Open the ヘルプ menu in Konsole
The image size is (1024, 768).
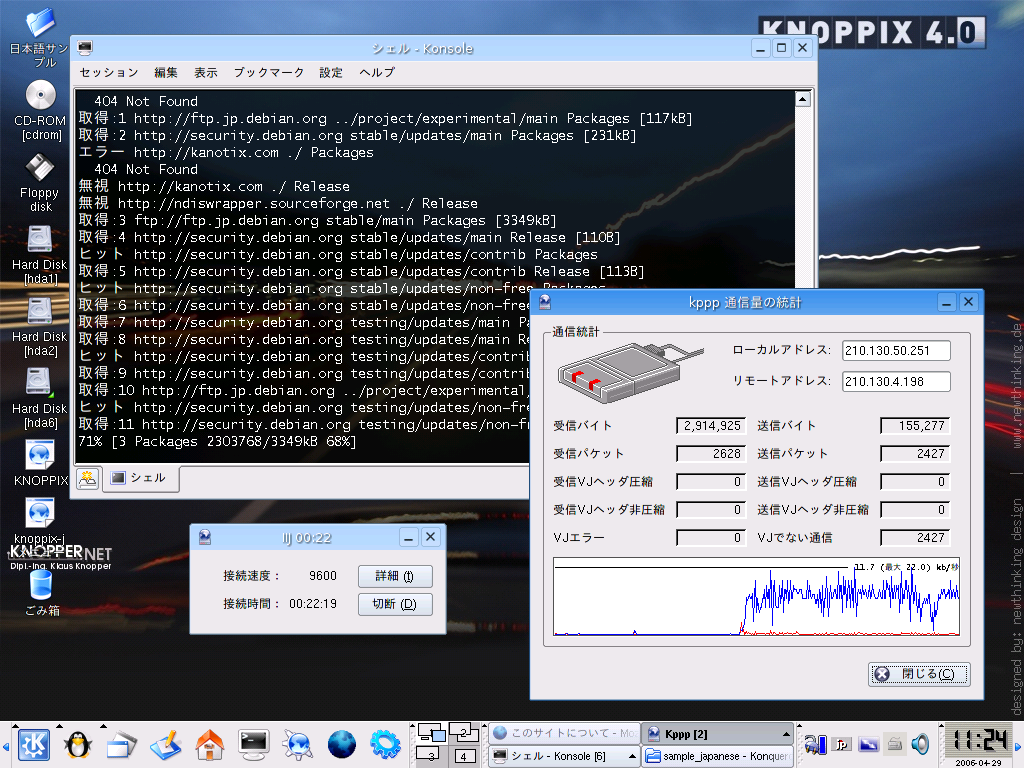pyautogui.click(x=377, y=72)
